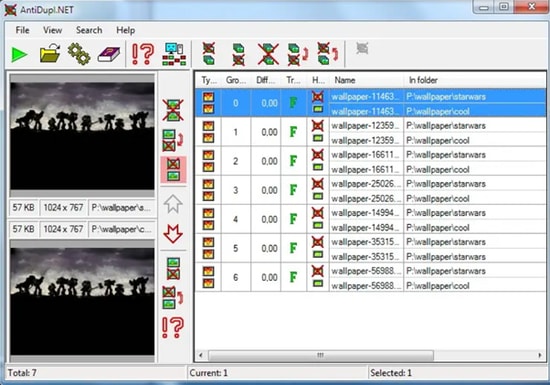Click the bottom preview image thumbnail

pos(82,302)
